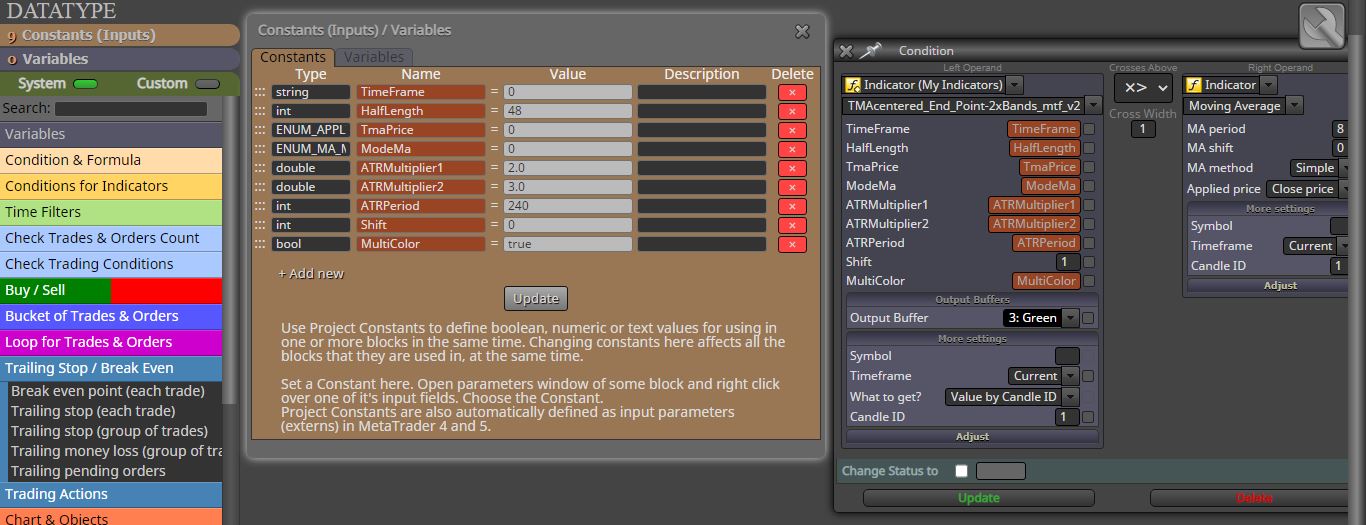Open the Moving Average dropdown
1366x525 pixels.
tap(1294, 105)
